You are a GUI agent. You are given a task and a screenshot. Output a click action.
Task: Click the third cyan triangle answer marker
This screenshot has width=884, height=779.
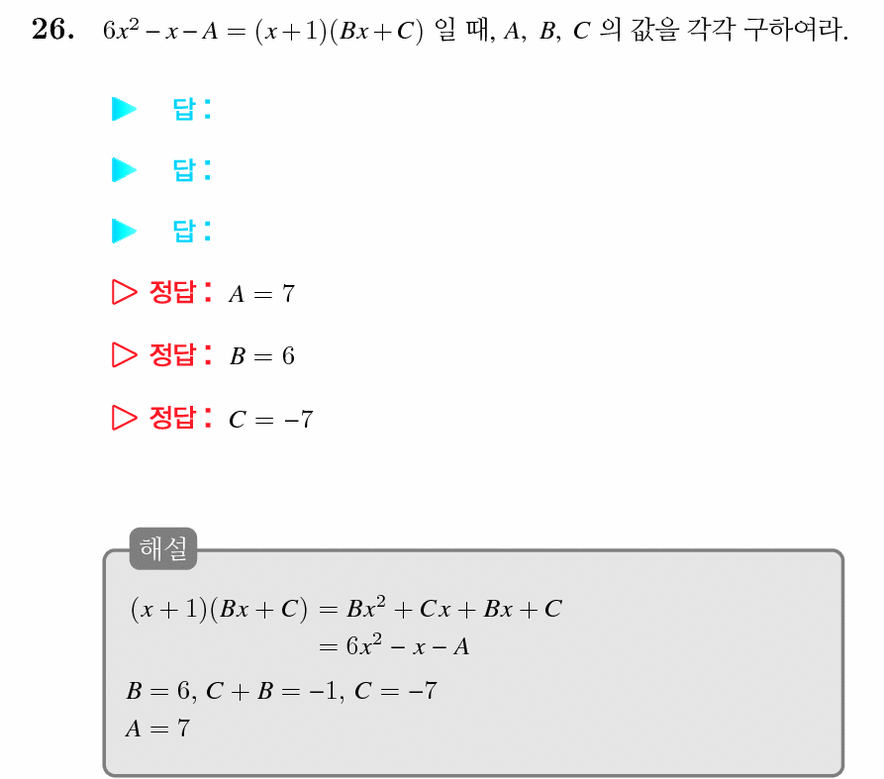[124, 231]
